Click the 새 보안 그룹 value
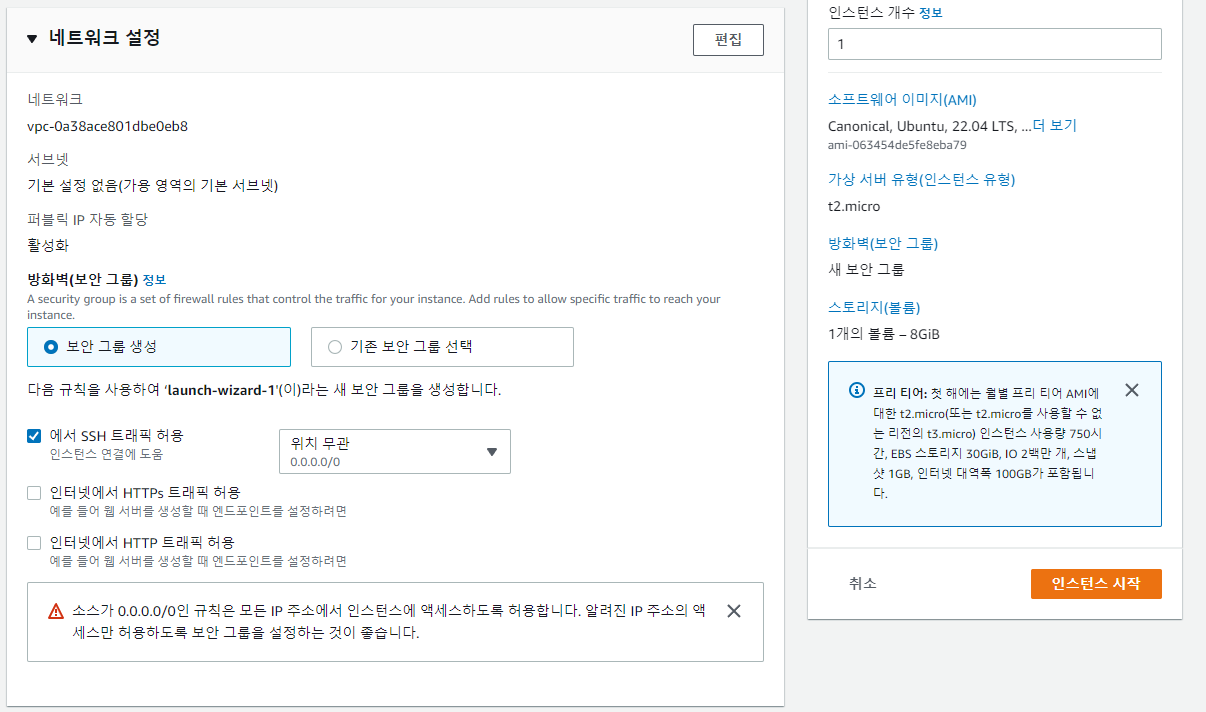1206x712 pixels. pos(866,270)
